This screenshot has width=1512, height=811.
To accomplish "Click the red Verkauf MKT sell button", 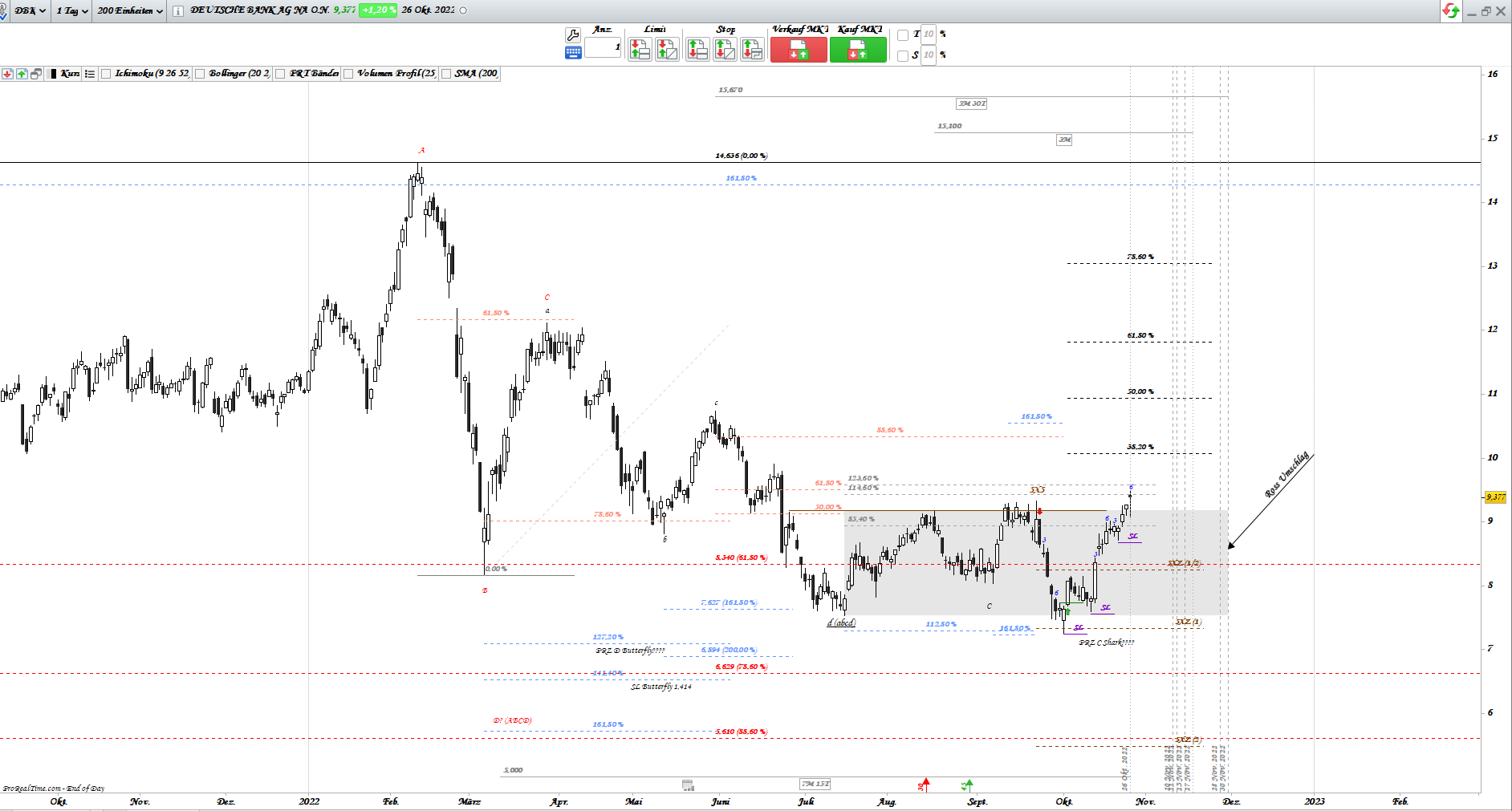I will pos(799,50).
